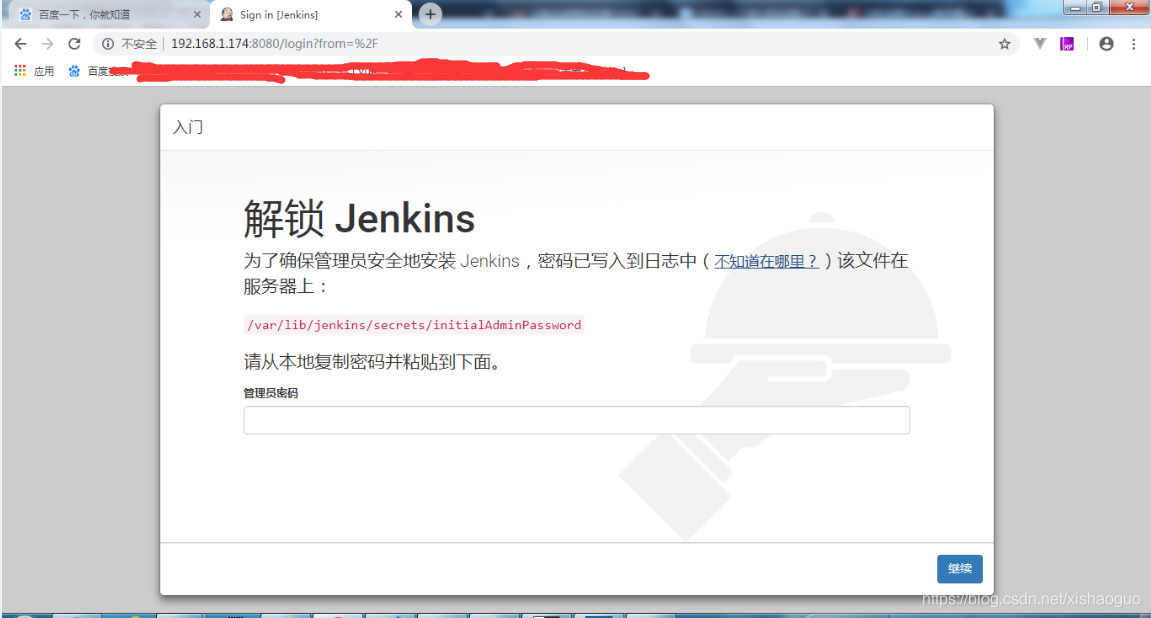Open the site security info icon
Viewport: 1151px width, 618px height.
[x=108, y=44]
